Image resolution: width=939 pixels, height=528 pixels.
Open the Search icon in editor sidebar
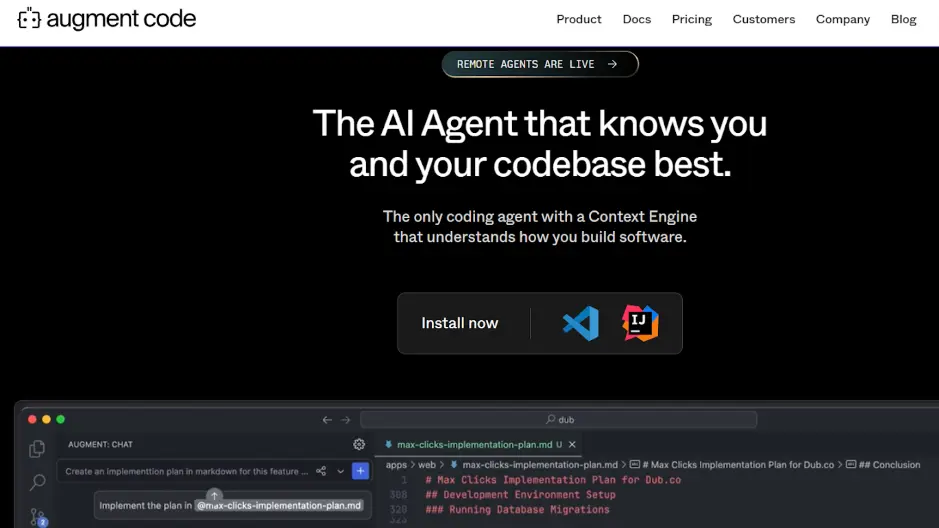point(37,481)
